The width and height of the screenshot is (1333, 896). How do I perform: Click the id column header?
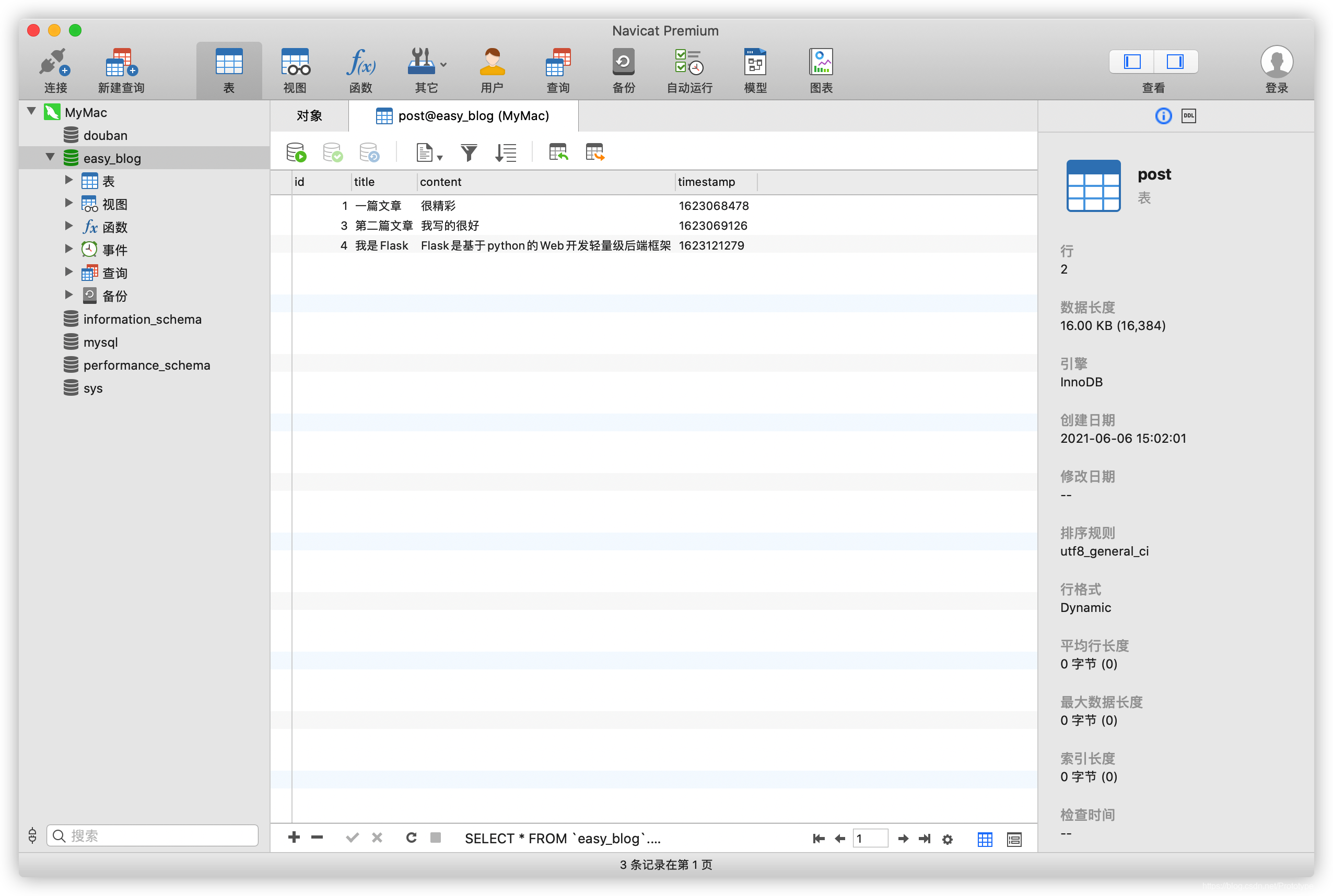click(x=321, y=182)
